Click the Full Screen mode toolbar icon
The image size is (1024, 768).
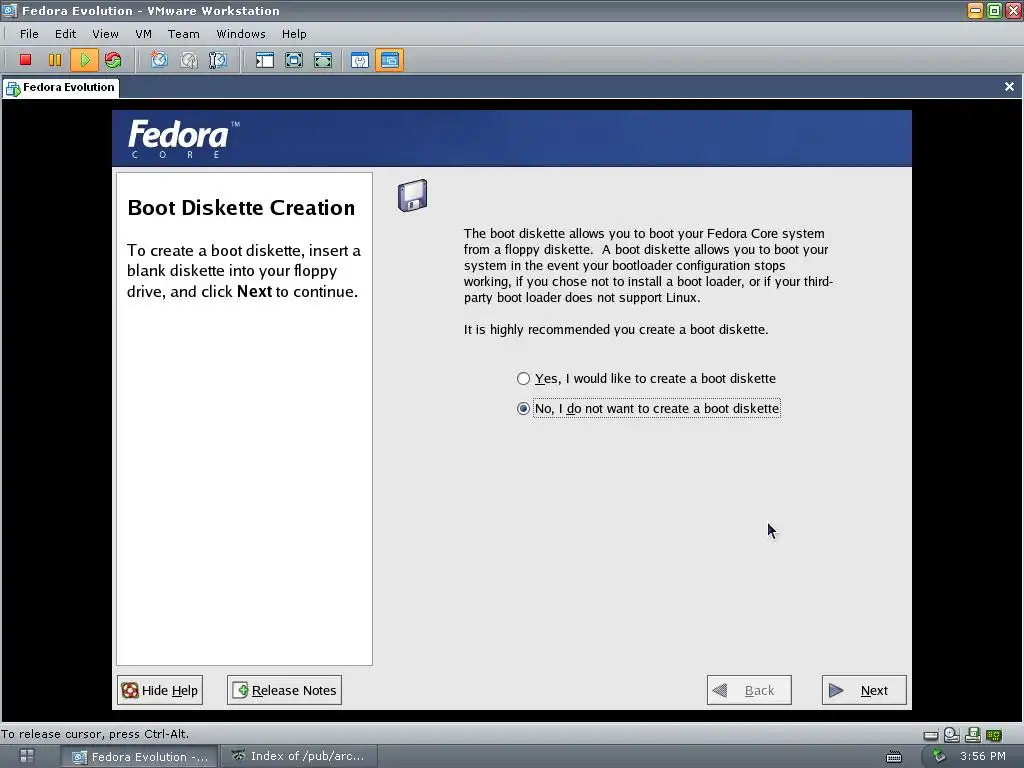(323, 60)
